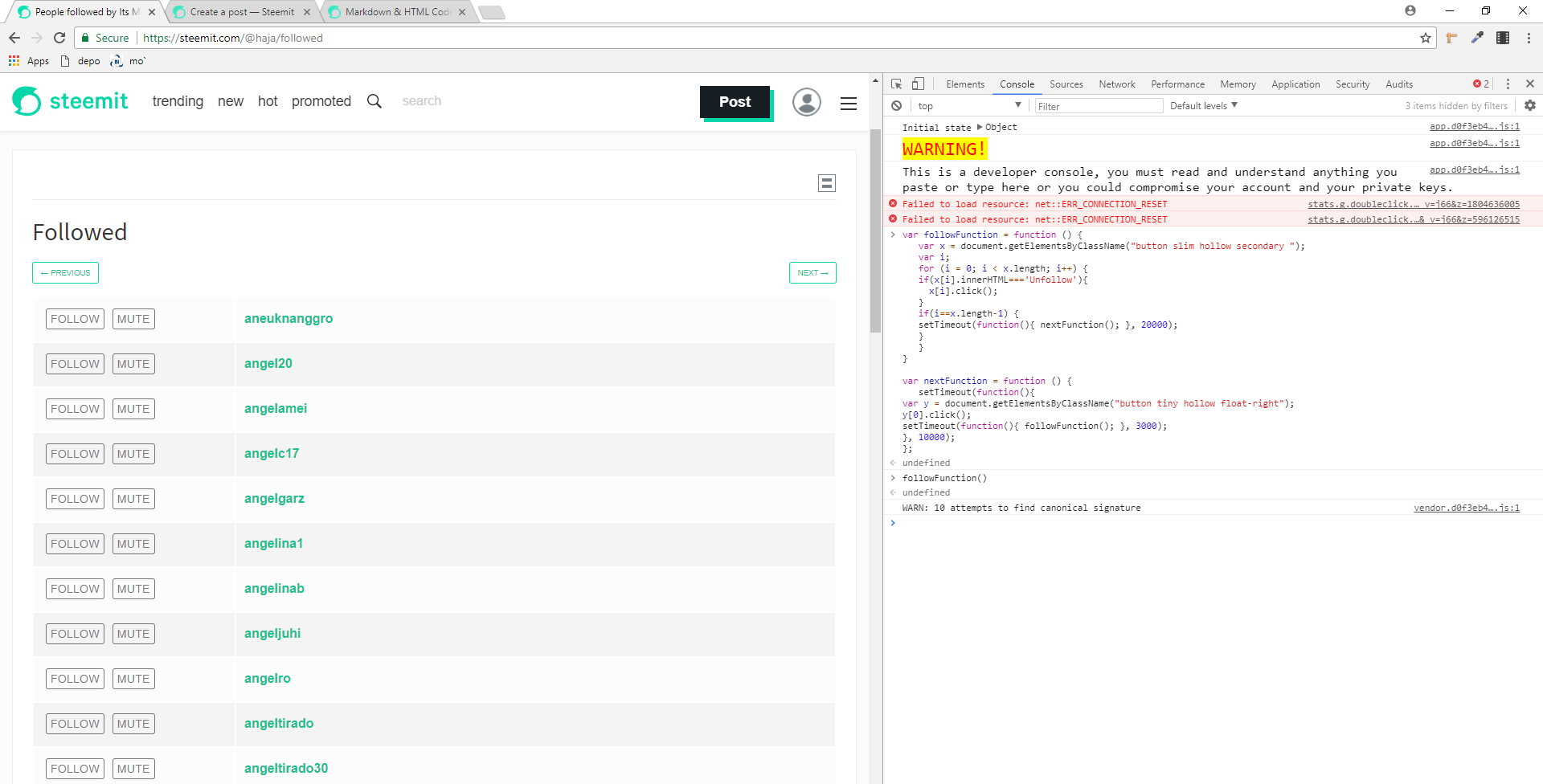Open the trending menu link
1543x784 pixels.
tap(178, 101)
